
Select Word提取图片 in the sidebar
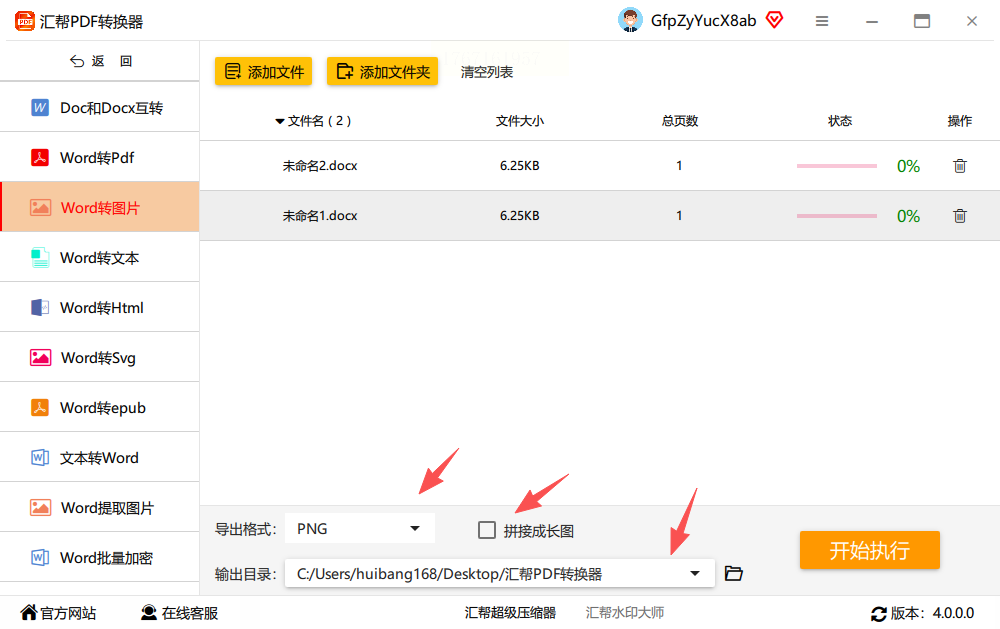coord(99,507)
